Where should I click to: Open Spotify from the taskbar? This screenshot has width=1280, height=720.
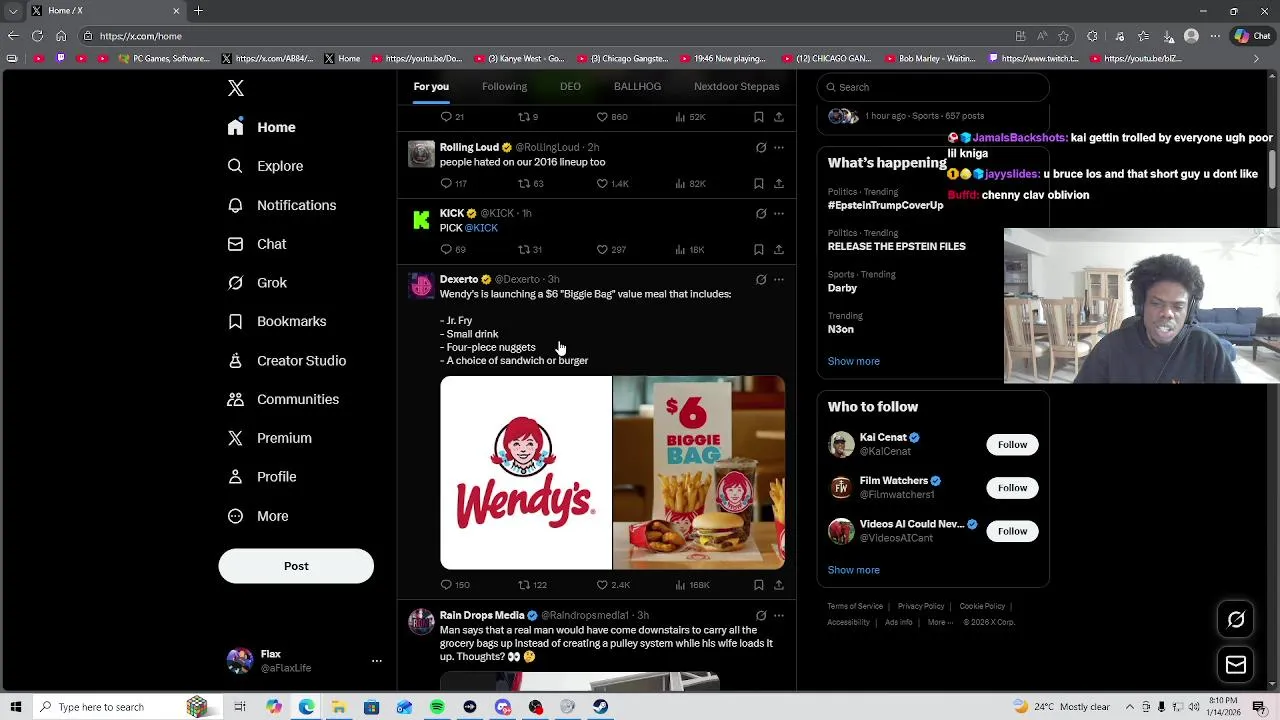pyautogui.click(x=437, y=707)
